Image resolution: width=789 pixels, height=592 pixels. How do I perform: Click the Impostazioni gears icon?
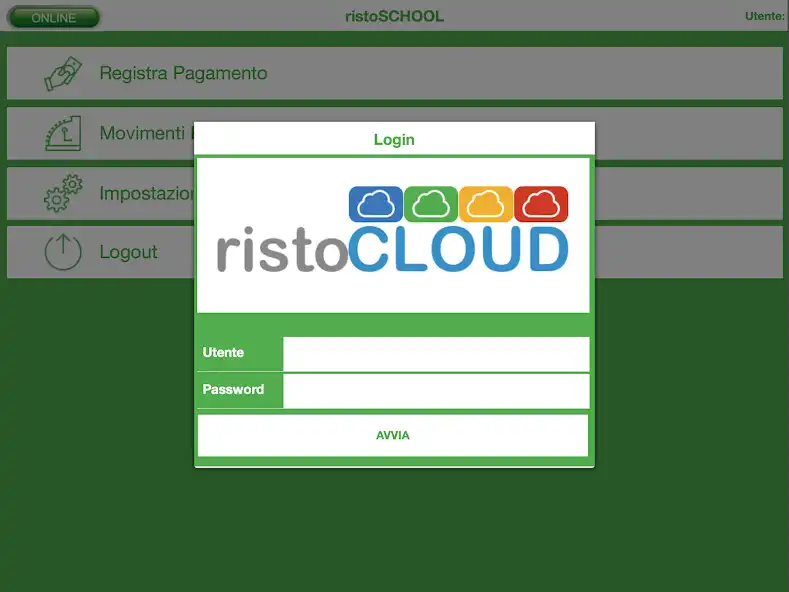click(63, 193)
